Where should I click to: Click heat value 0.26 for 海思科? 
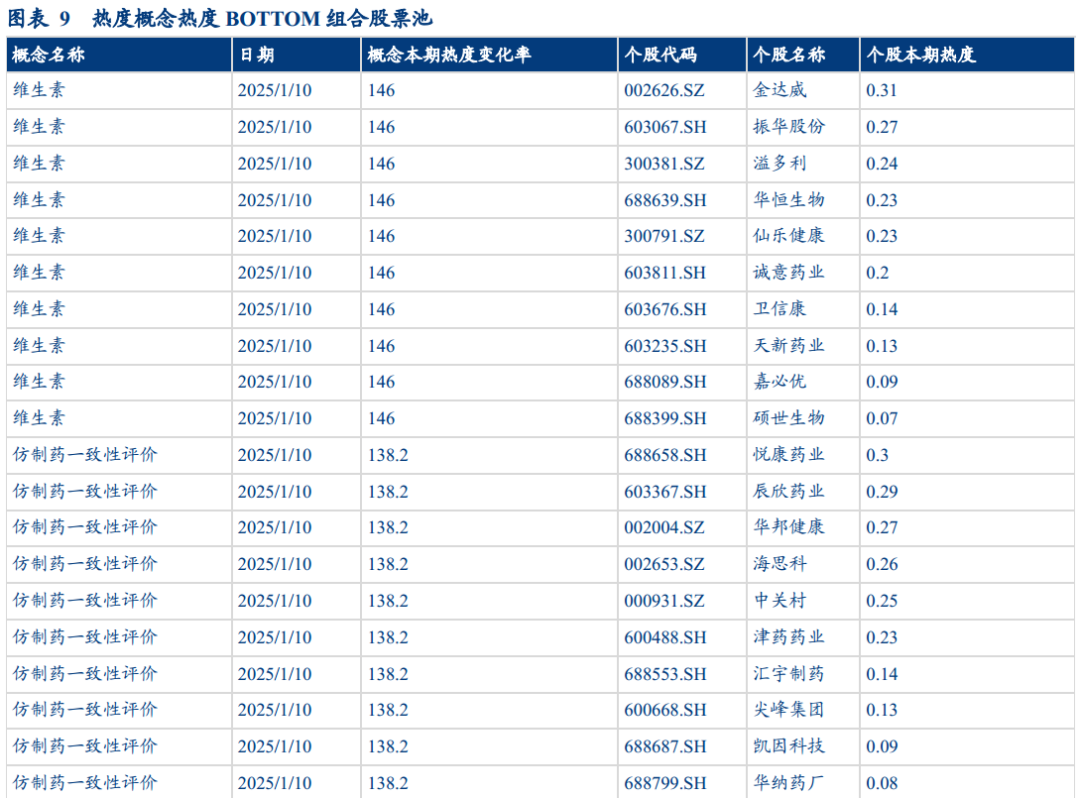(882, 563)
